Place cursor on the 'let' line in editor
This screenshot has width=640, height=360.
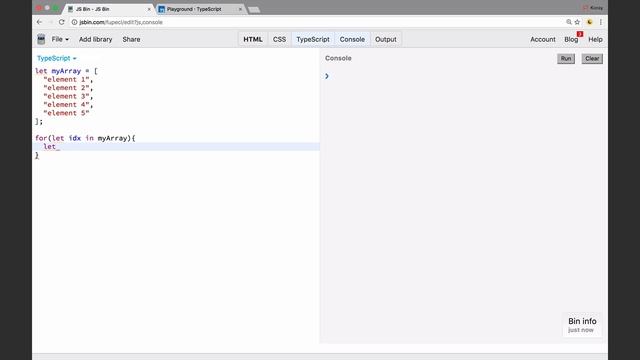coord(177,147)
